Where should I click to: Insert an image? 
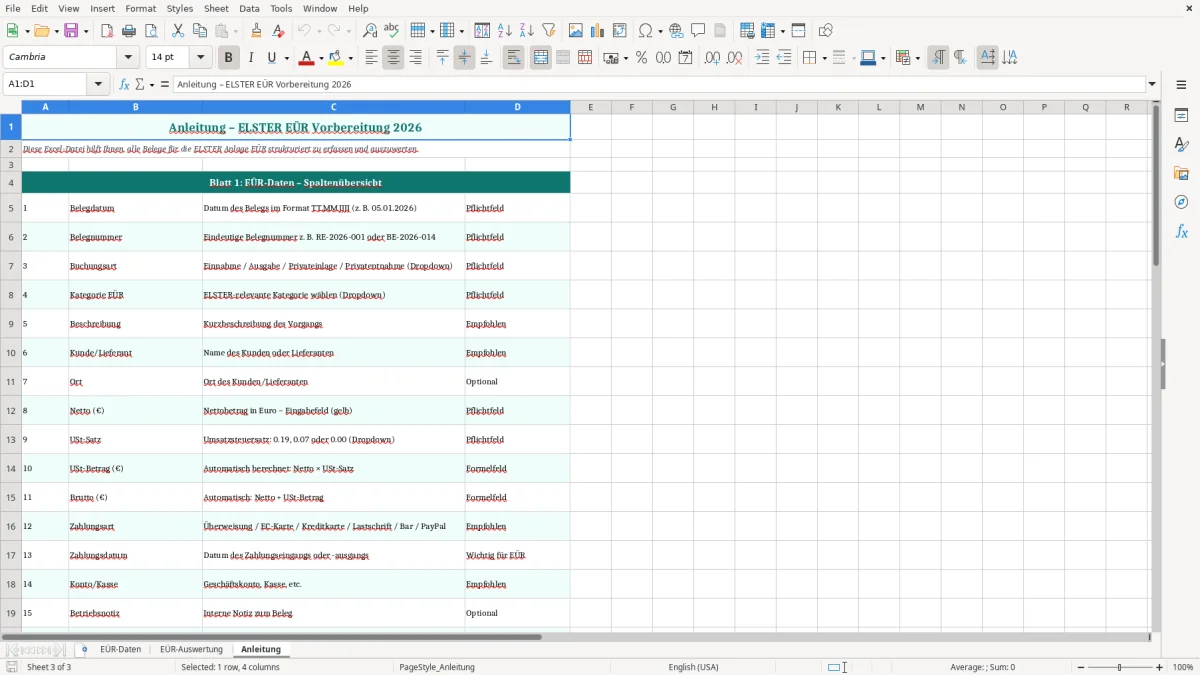coord(576,31)
